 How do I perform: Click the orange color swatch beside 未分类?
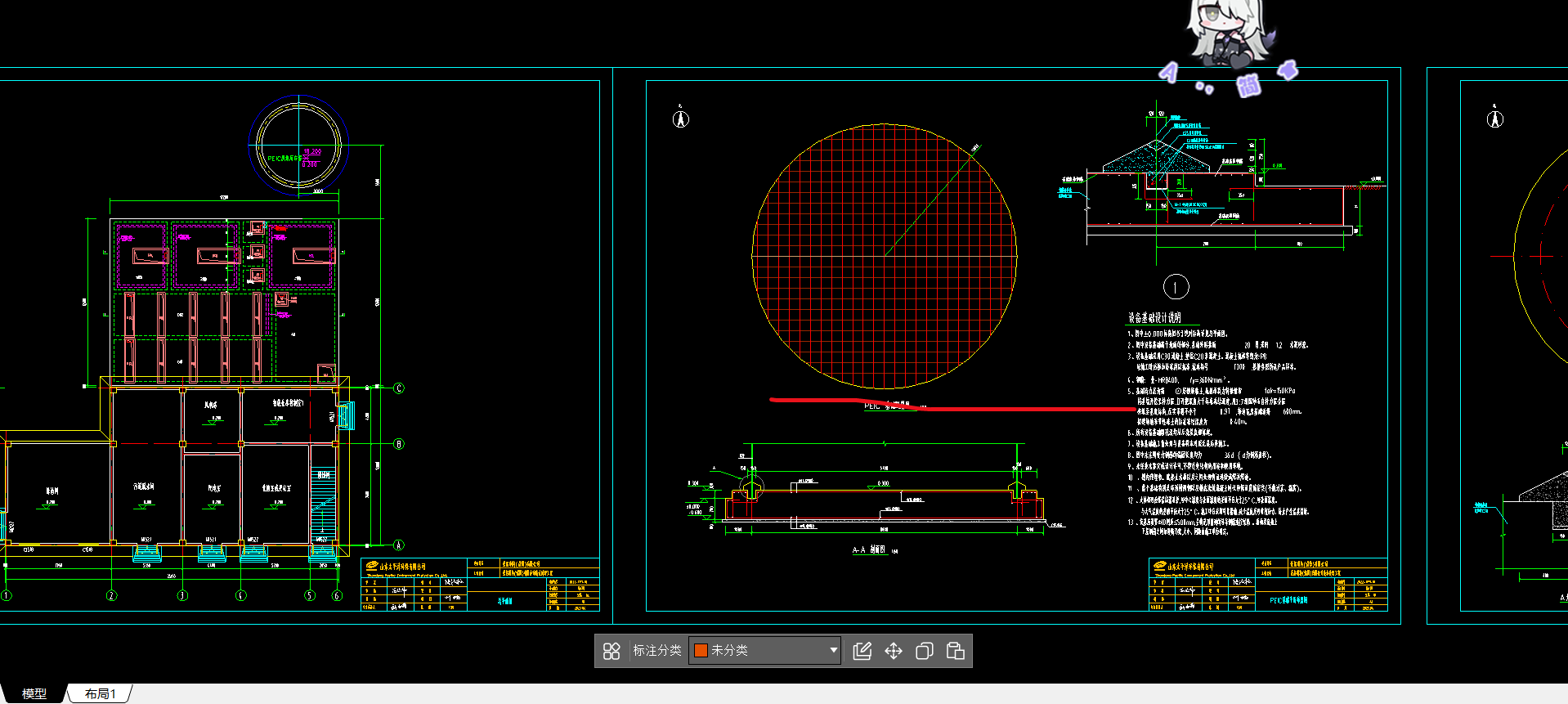(x=701, y=651)
